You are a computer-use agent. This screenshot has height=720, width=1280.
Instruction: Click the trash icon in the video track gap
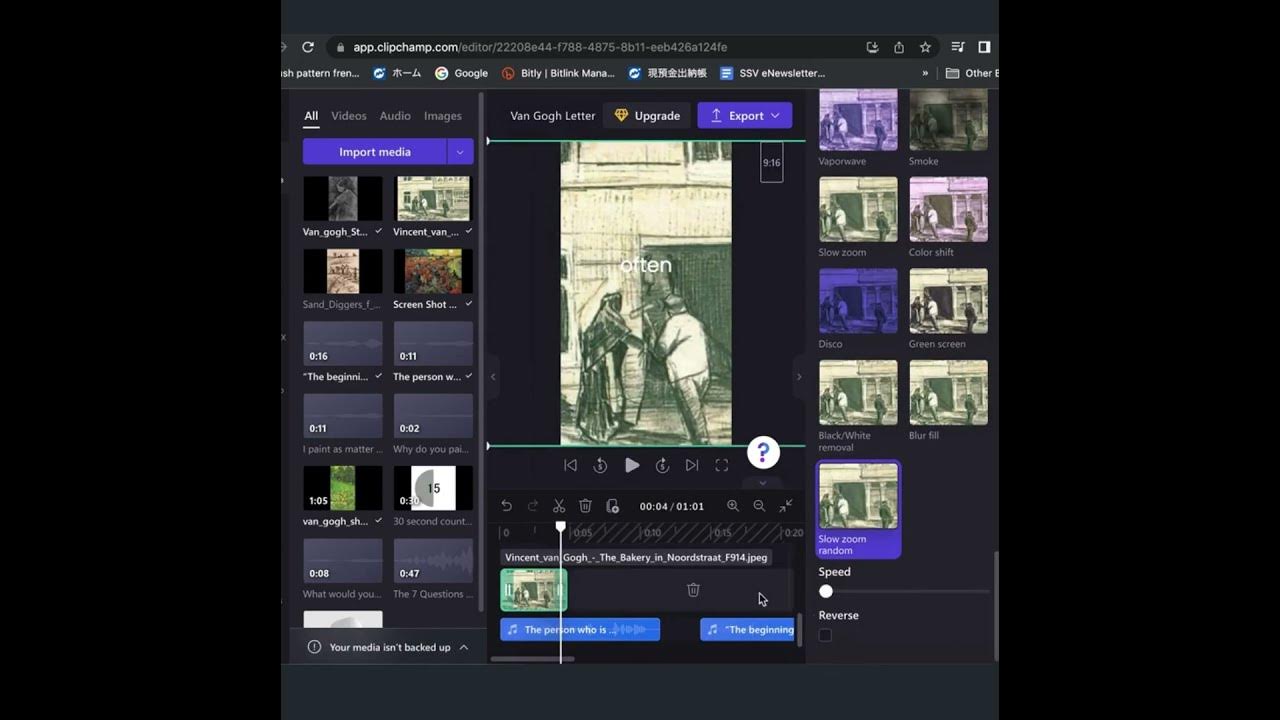[693, 590]
